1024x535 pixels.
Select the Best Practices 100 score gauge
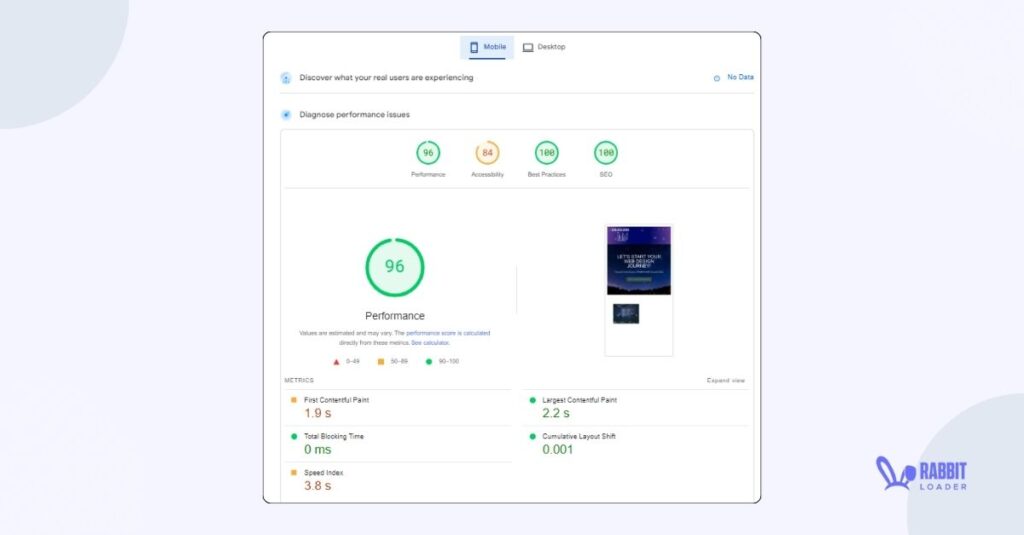pos(547,153)
